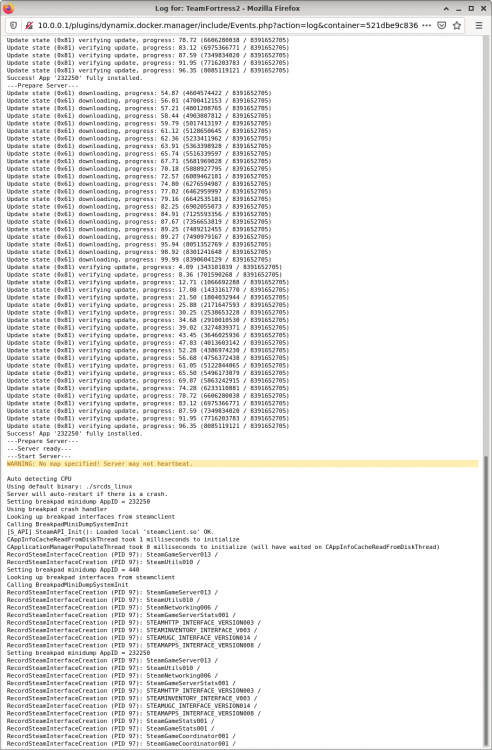This screenshot has height=750, width=492.
Task: Select the '---Start Server---' log line
Action: 39,456
